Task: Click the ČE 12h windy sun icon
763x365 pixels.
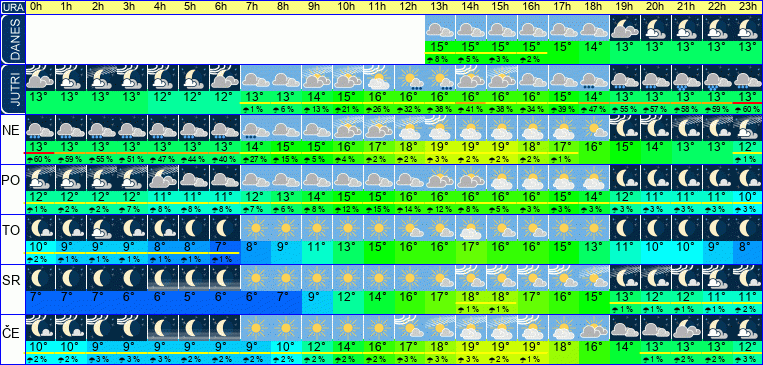Action: pos(409,328)
